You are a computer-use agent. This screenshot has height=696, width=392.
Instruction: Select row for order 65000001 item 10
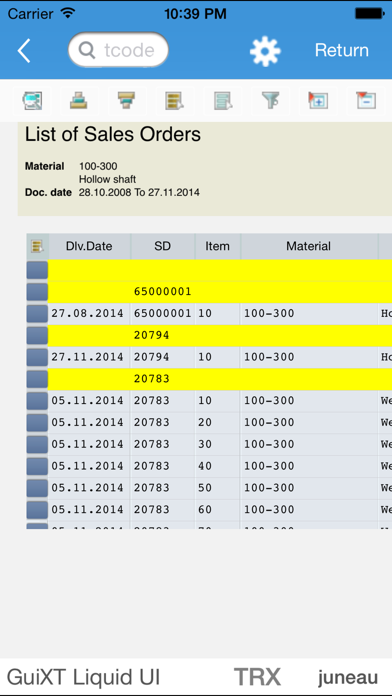coord(37,314)
